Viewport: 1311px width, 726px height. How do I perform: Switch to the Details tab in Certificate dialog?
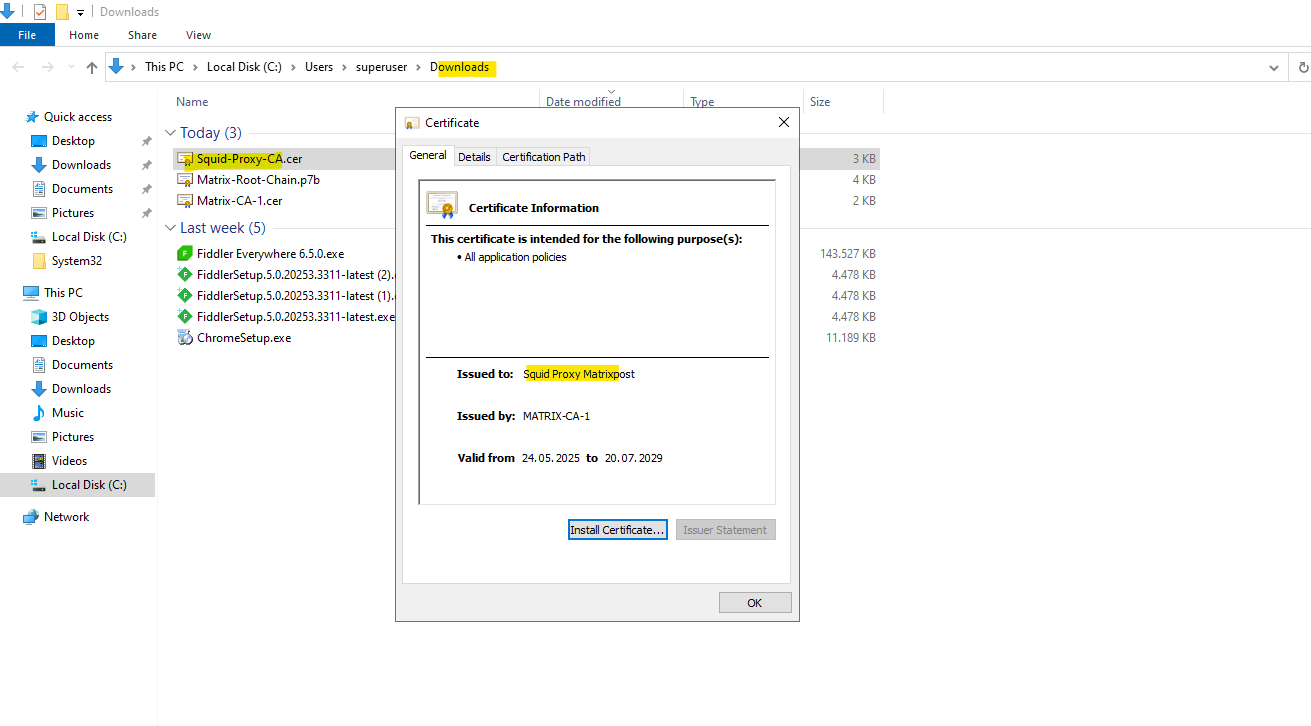tap(475, 157)
